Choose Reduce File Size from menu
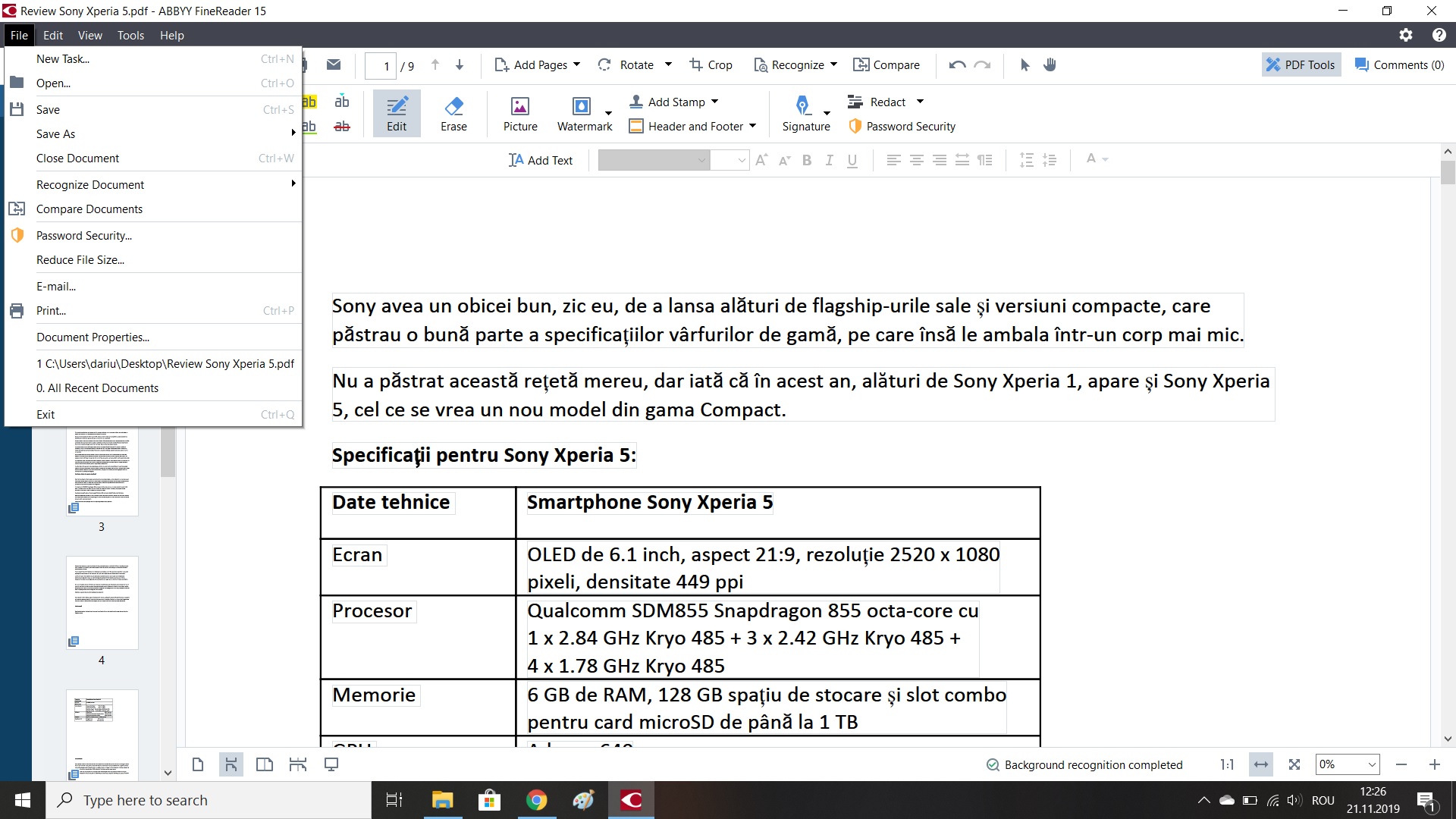Screen dimensions: 1456x819 pyautogui.click(x=80, y=260)
